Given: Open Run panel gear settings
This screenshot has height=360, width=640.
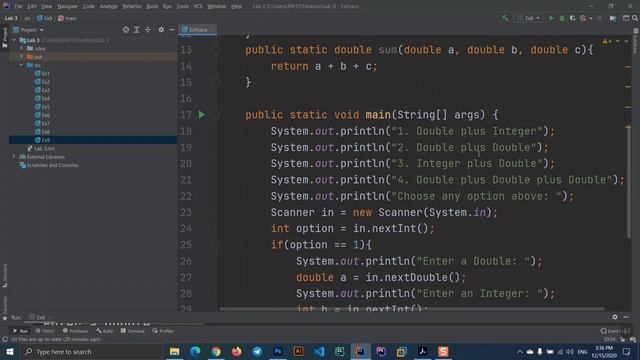Looking at the screenshot, I should tap(615, 317).
